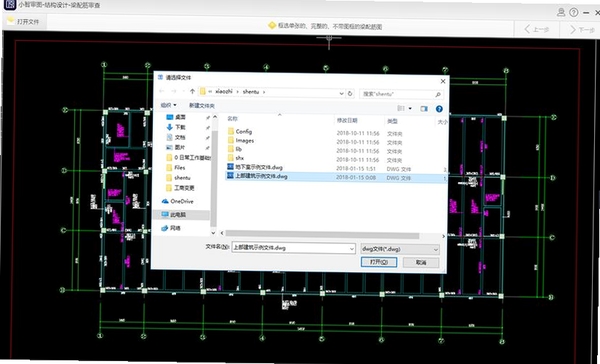Open the help question-mark icon in title bar
This screenshot has height=364, width=600.
[574, 12]
